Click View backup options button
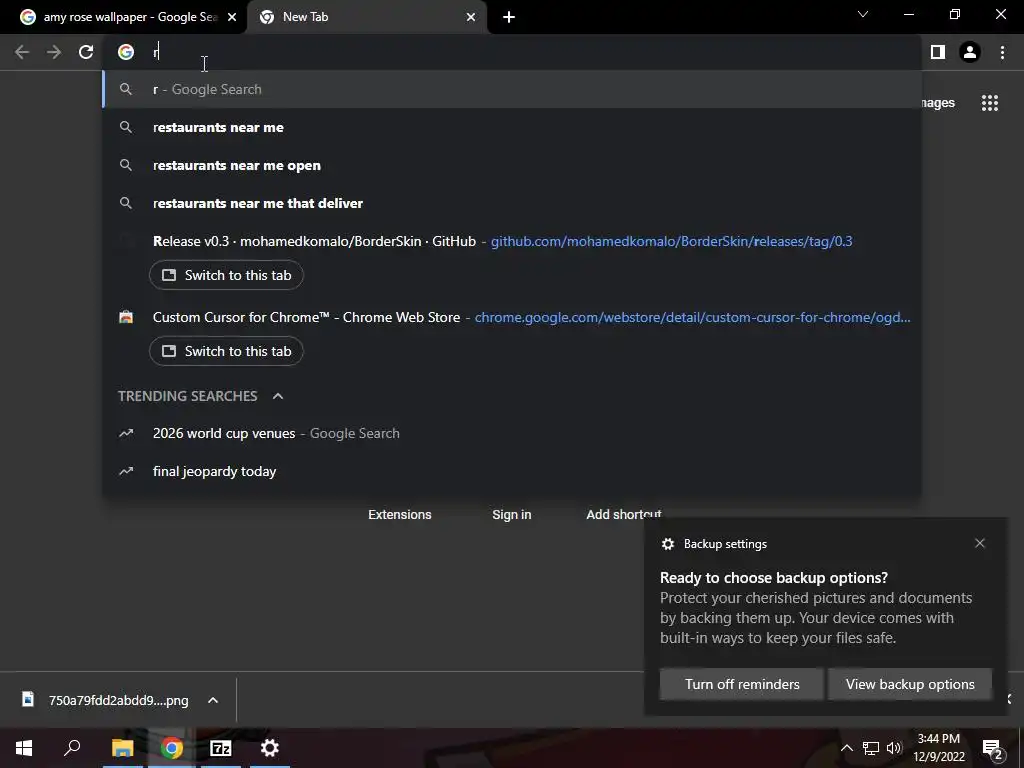 (x=910, y=684)
